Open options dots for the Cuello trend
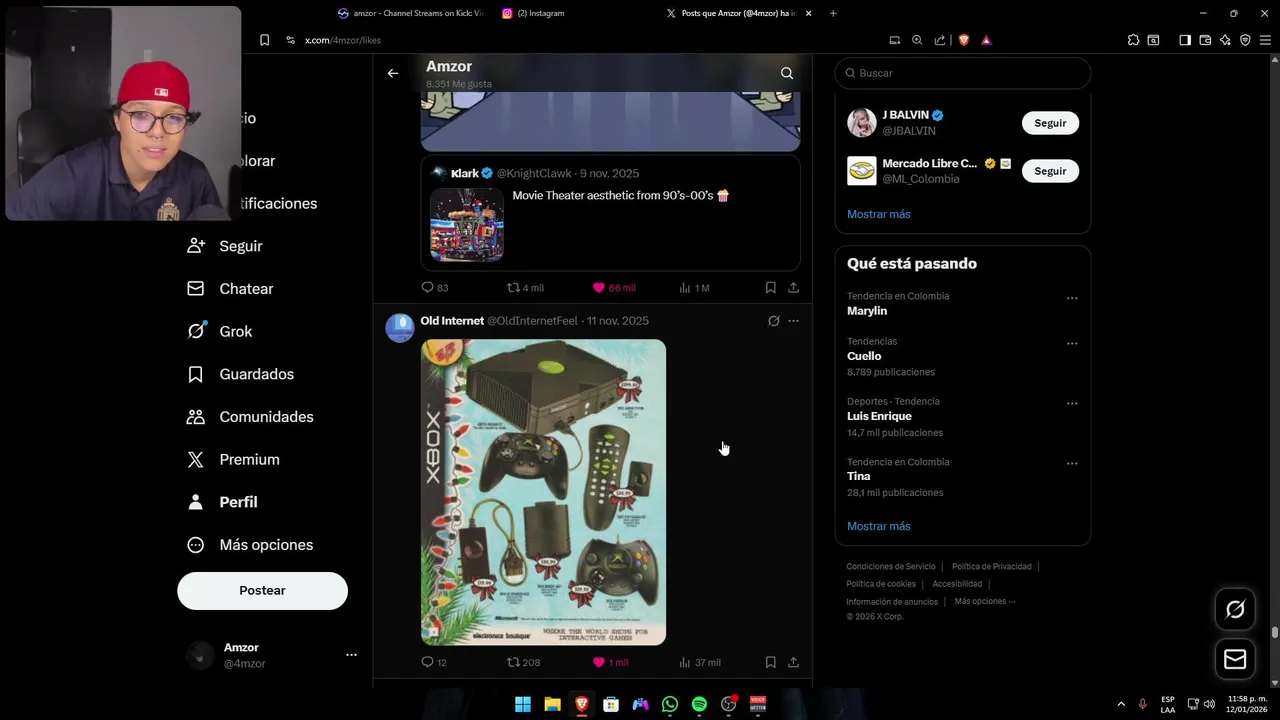This screenshot has height=720, width=1280. (x=1072, y=343)
